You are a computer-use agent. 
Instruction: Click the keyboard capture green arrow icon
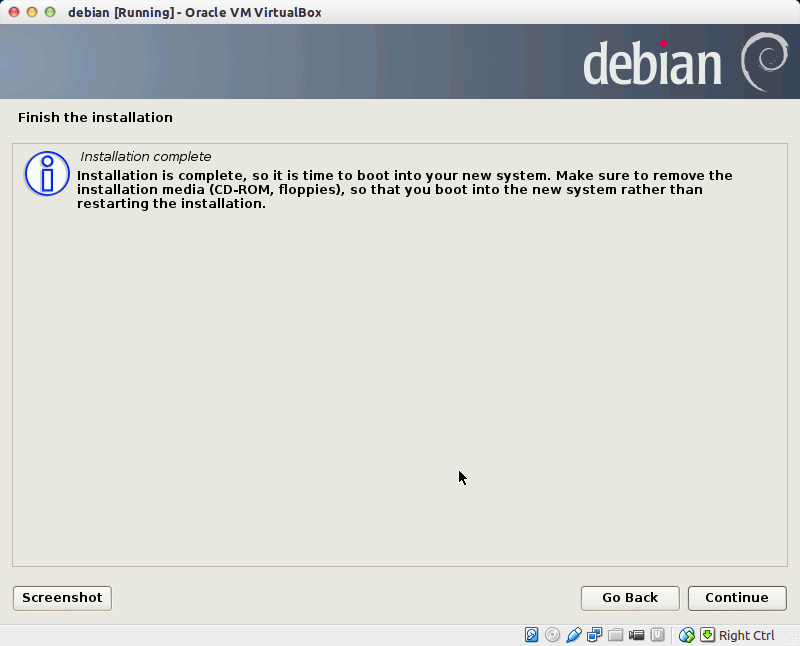point(707,635)
